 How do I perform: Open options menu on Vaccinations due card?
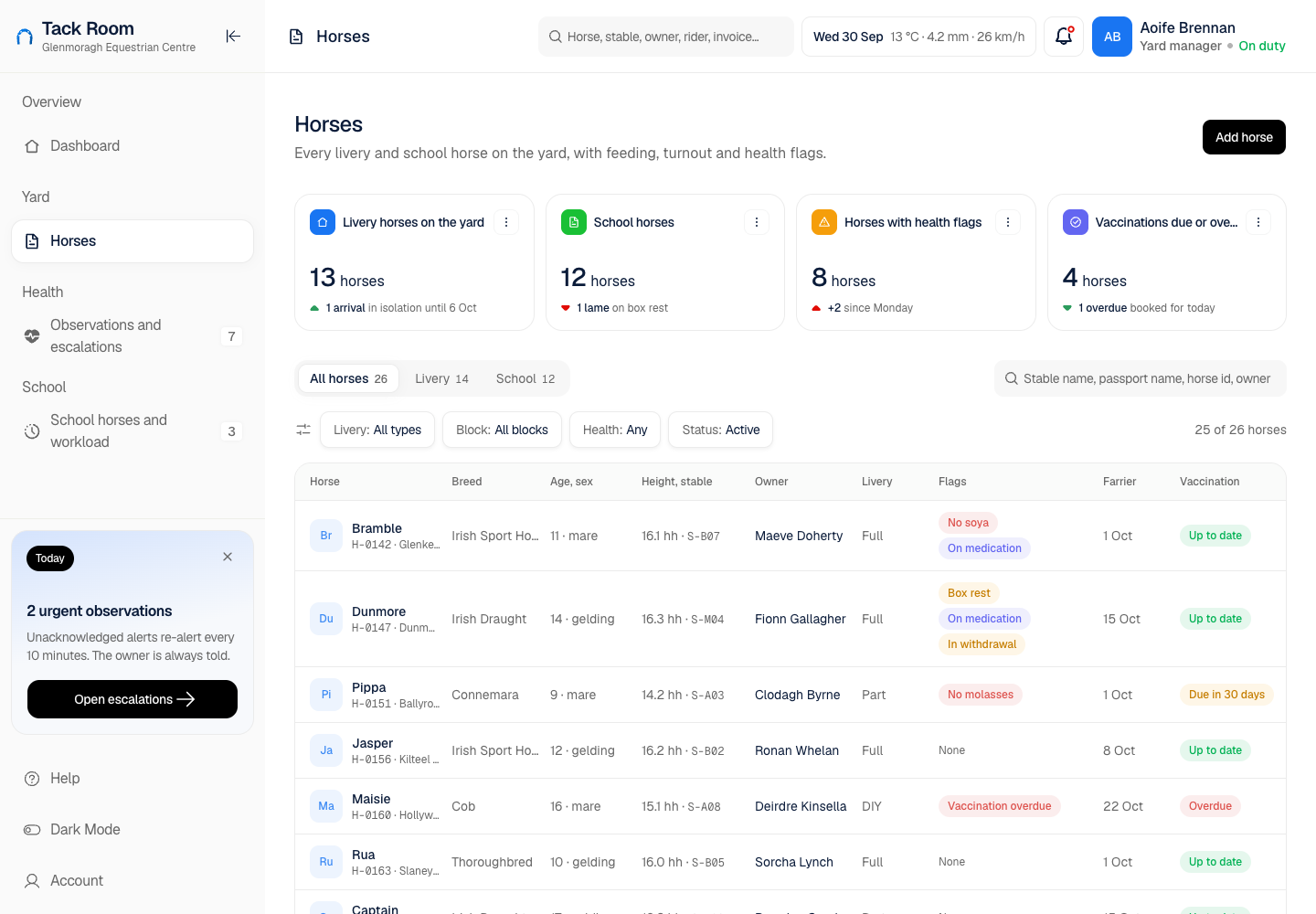click(x=1258, y=222)
